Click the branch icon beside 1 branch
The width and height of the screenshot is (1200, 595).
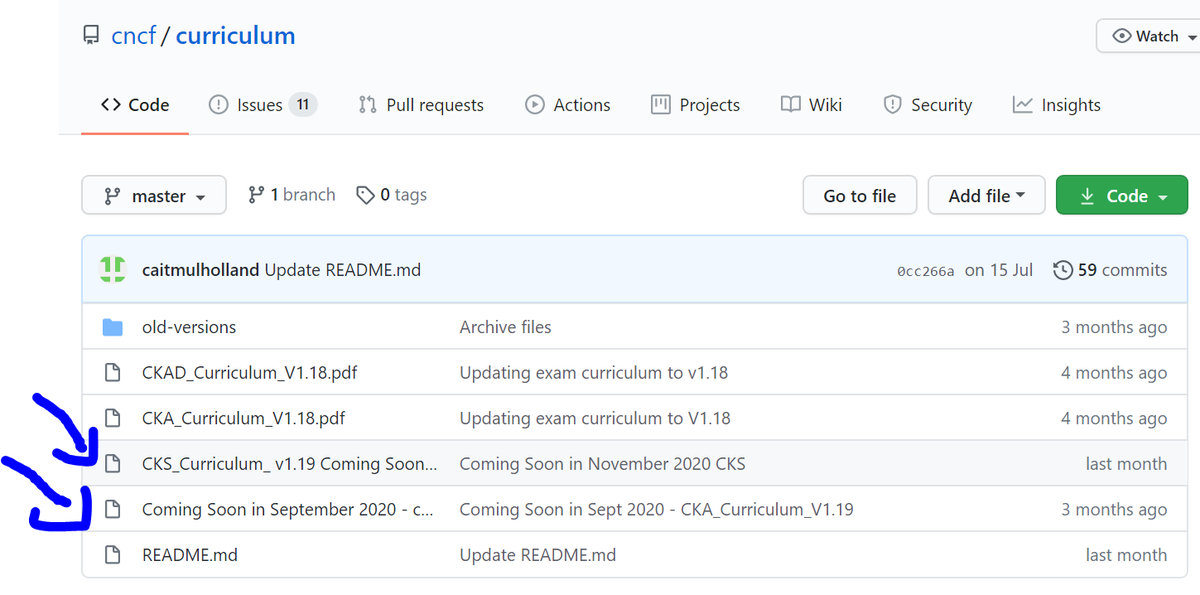(257, 194)
